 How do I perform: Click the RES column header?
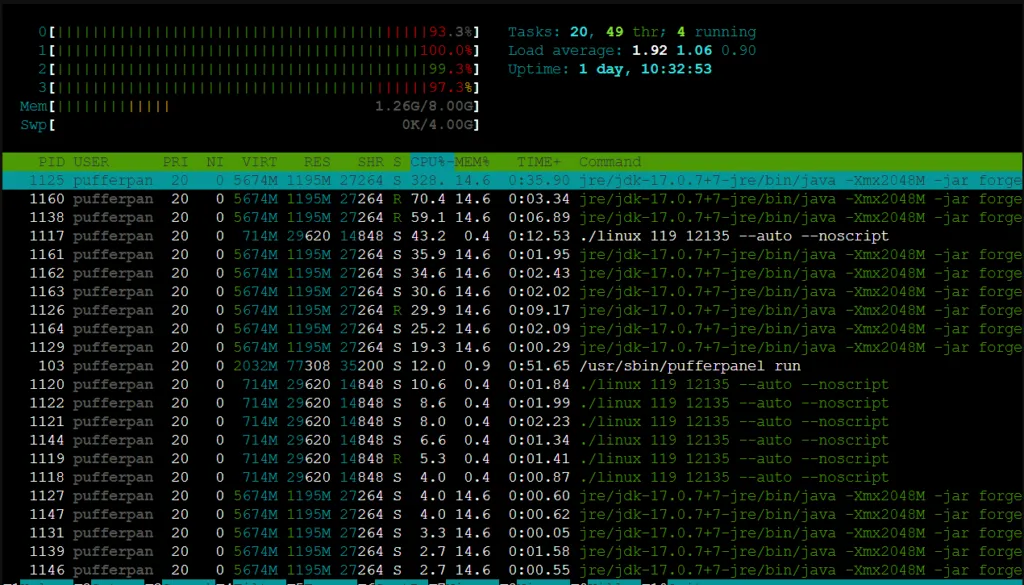tap(317, 162)
